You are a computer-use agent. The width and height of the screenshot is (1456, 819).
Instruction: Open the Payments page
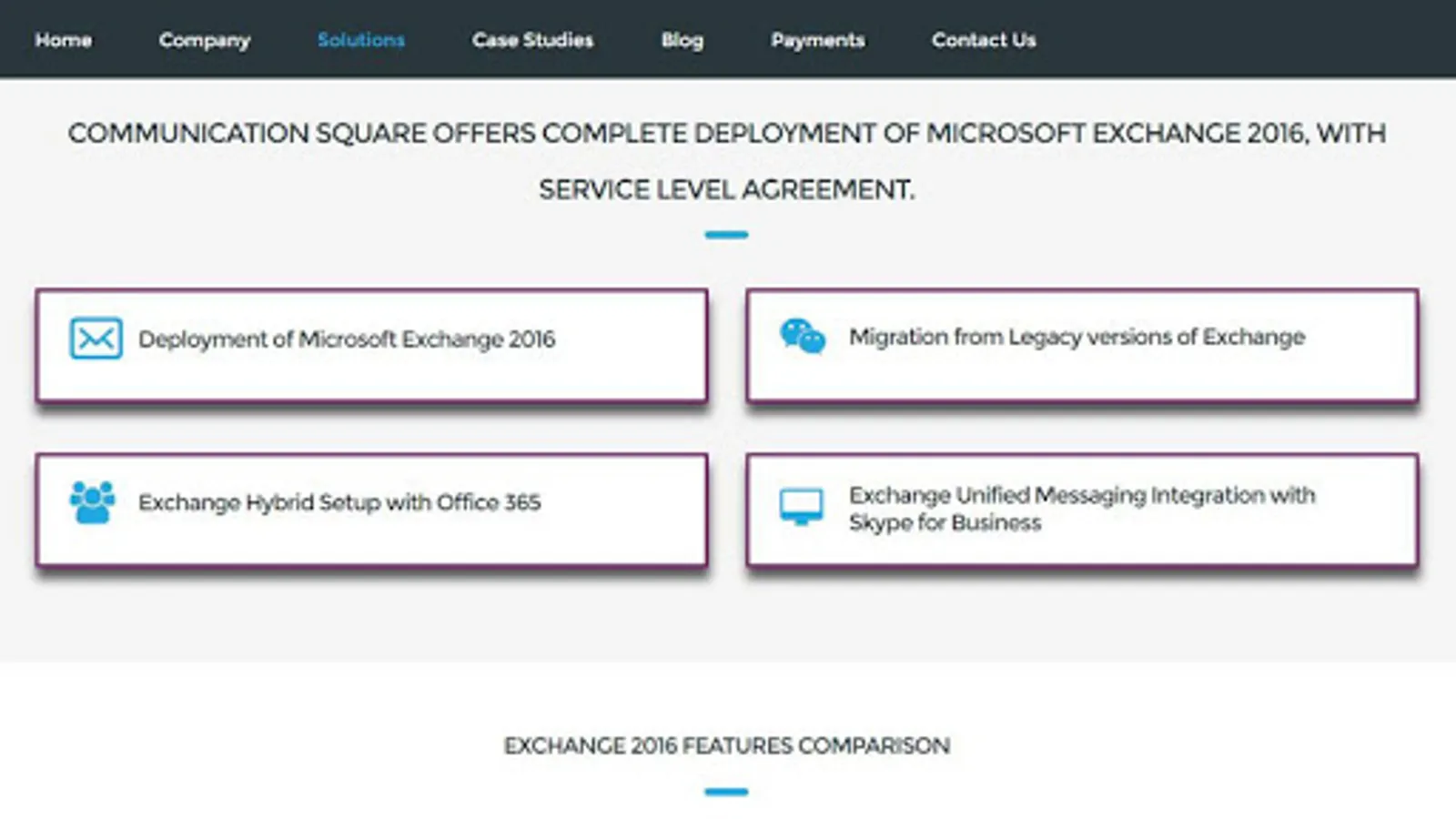pyautogui.click(x=818, y=40)
